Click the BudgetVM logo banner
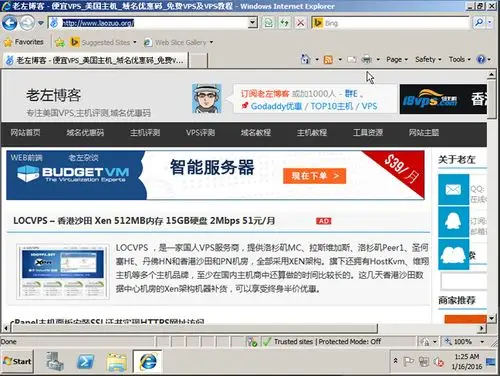 point(73,174)
